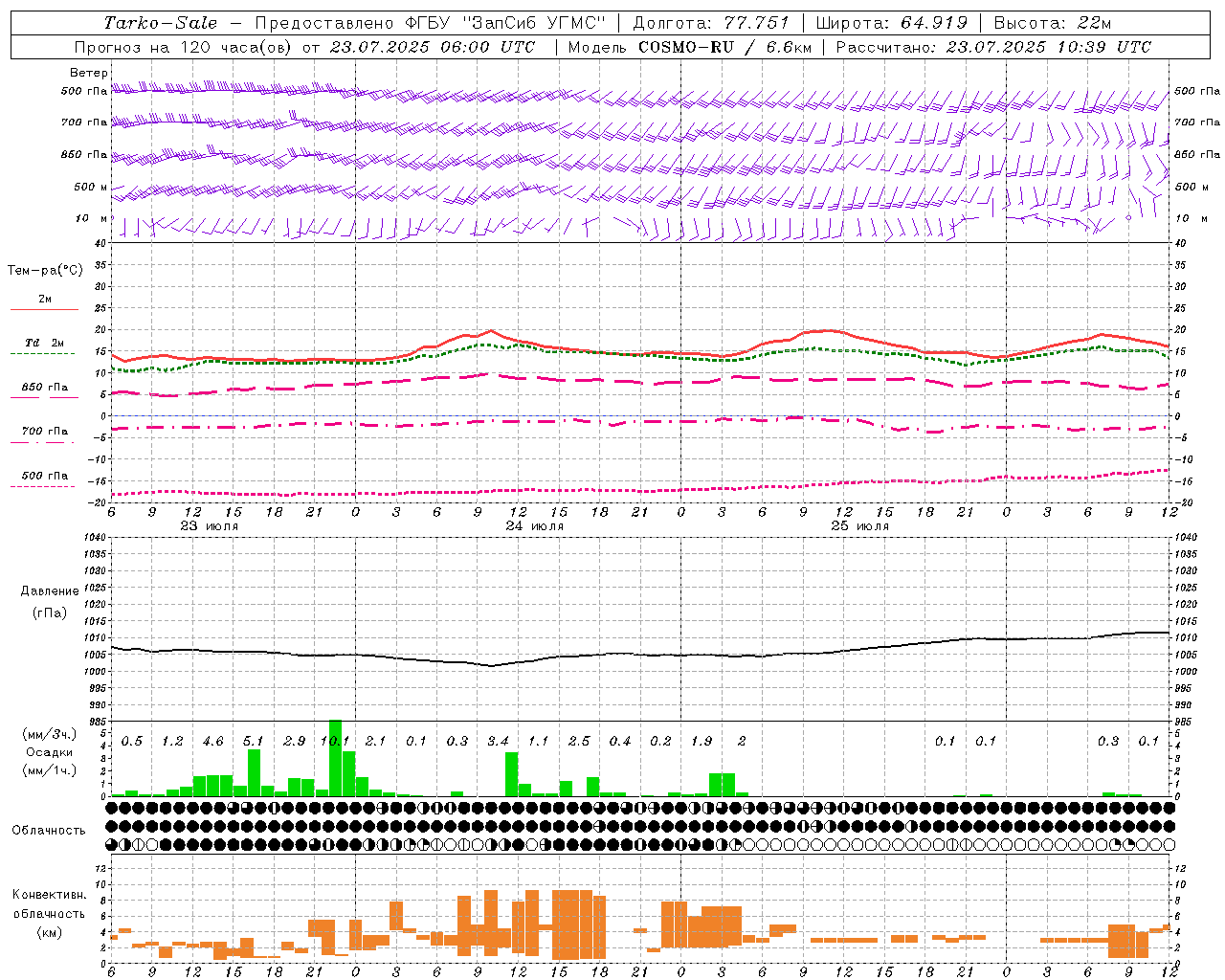Click the 850 гПа temperature legend line sample
Image resolution: width=1225 pixels, height=980 pixels.
44,397
